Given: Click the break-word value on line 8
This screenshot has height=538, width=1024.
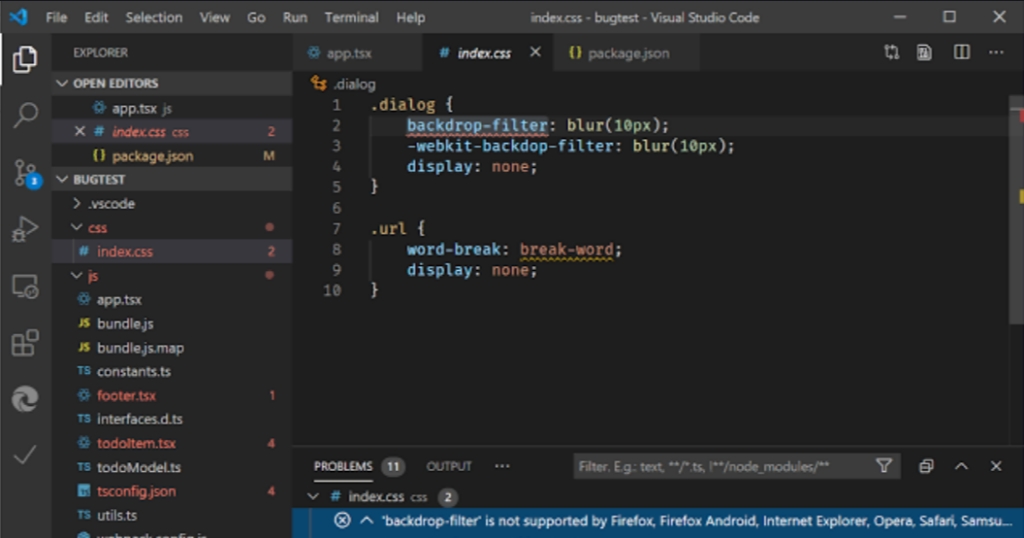Looking at the screenshot, I should [567, 249].
